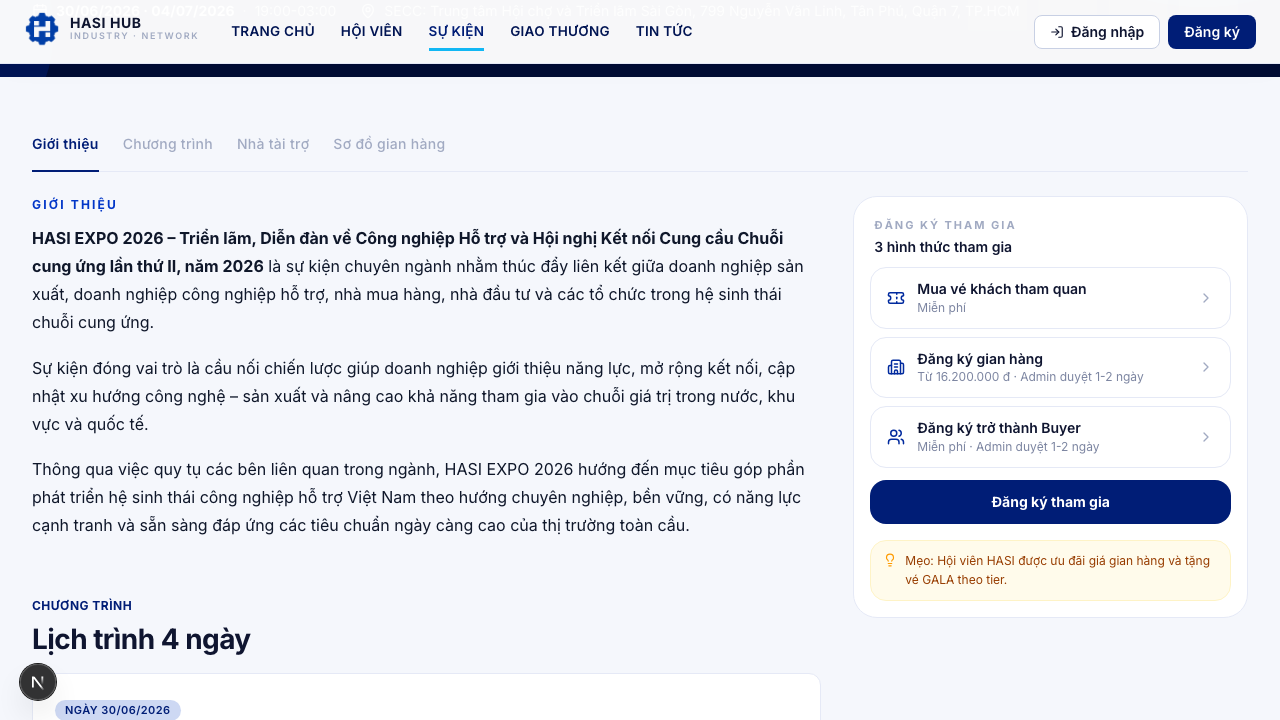Image resolution: width=1280 pixels, height=720 pixels.
Task: Switch to the Nhà tài trợ tab
Action: pos(273,144)
